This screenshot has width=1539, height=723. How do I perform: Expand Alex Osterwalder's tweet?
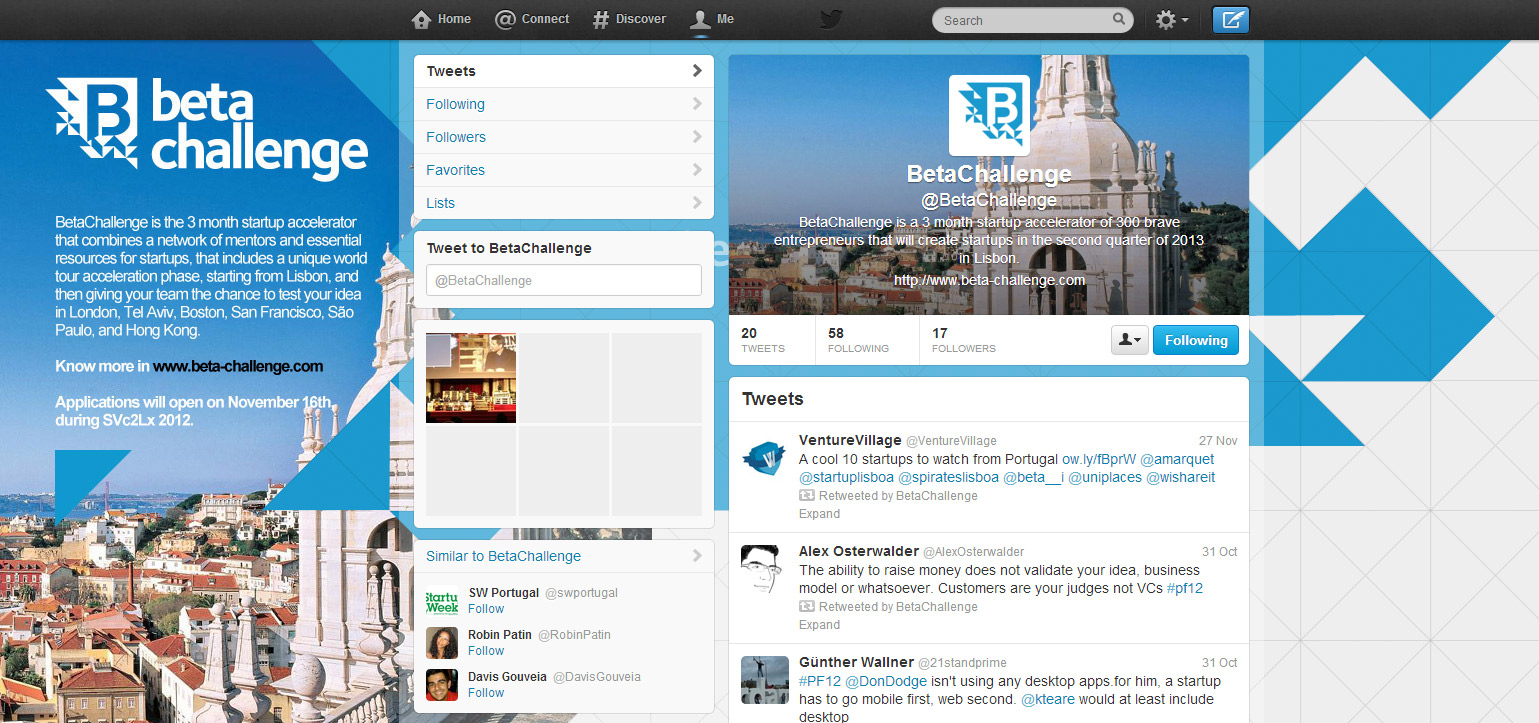click(x=818, y=624)
